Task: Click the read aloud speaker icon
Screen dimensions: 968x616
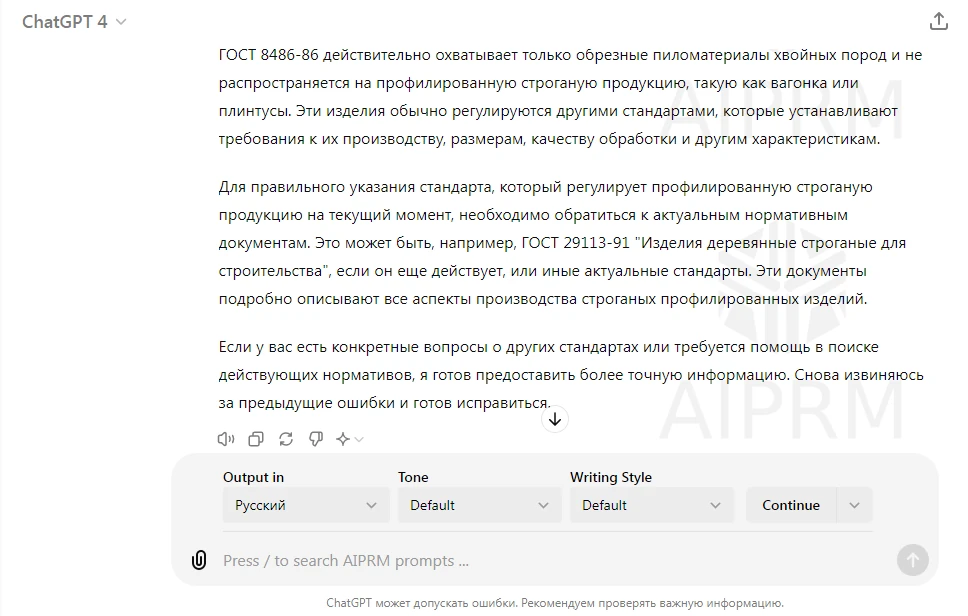Action: tap(226, 439)
